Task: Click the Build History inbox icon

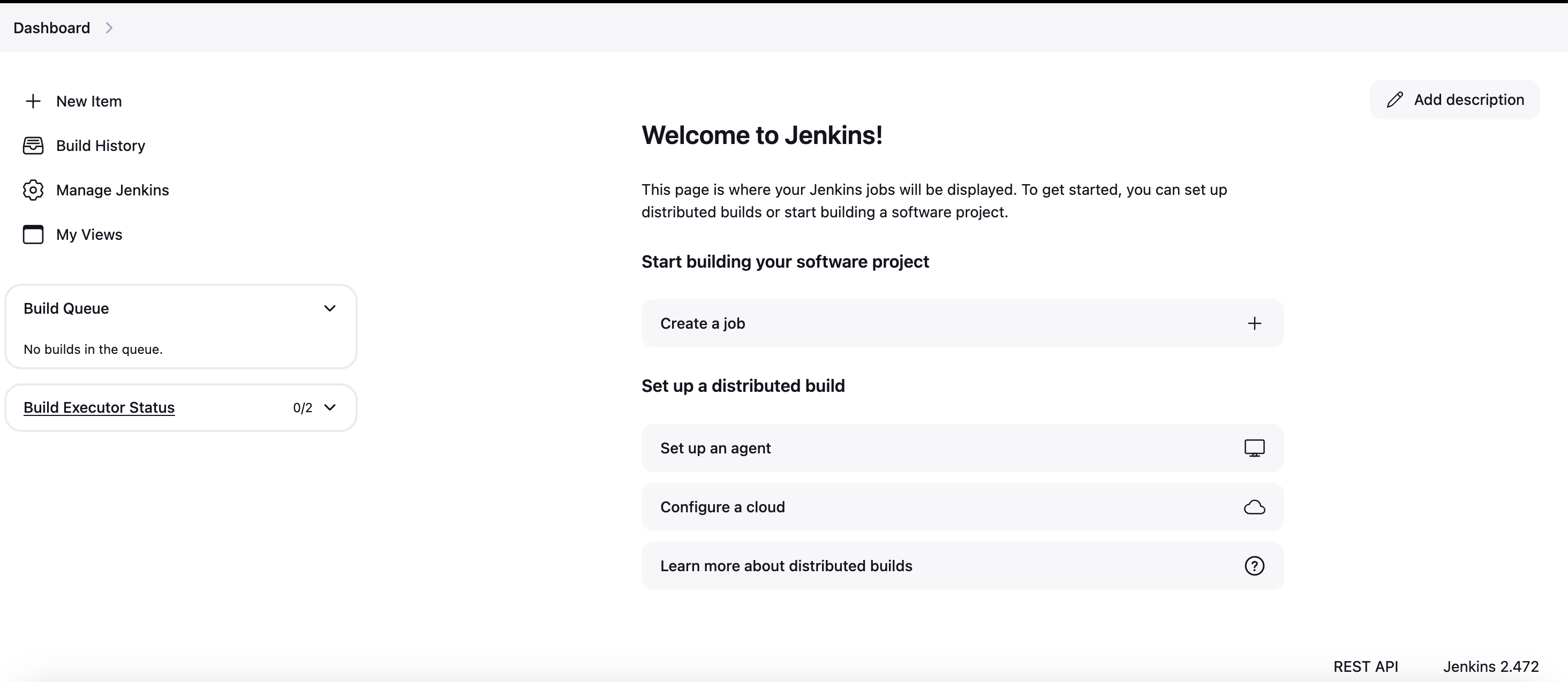Action: pos(33,146)
